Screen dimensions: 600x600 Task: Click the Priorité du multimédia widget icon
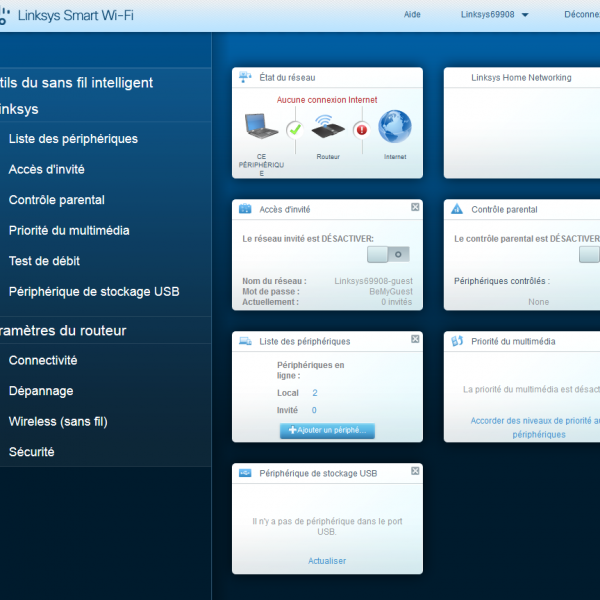(456, 341)
